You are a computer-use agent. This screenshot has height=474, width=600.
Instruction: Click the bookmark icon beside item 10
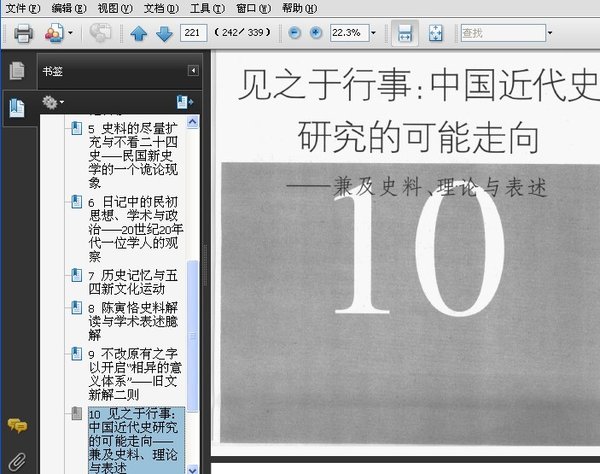(77, 414)
